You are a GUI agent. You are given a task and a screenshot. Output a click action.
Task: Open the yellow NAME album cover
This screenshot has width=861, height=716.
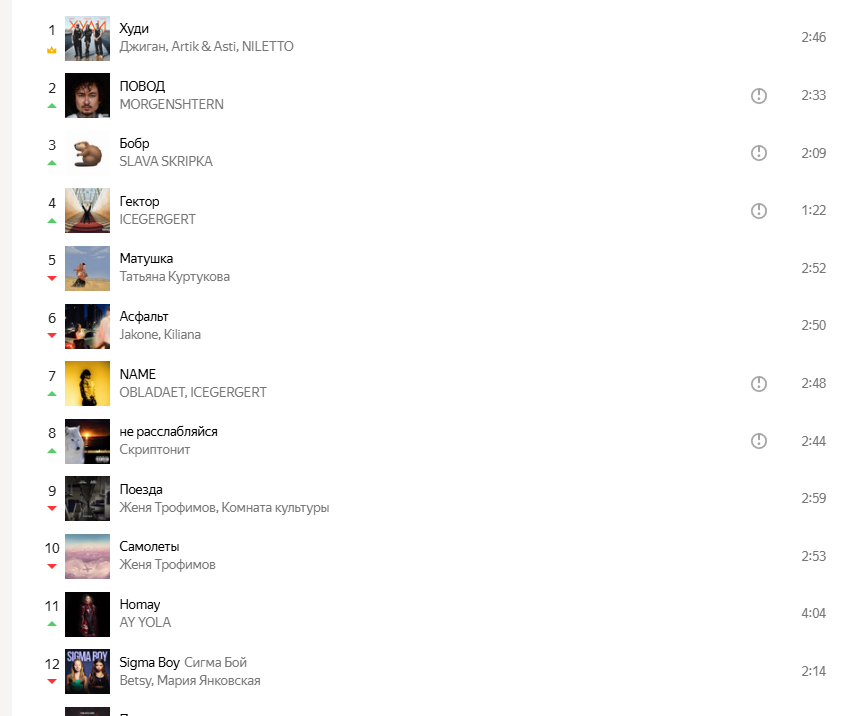click(x=87, y=383)
